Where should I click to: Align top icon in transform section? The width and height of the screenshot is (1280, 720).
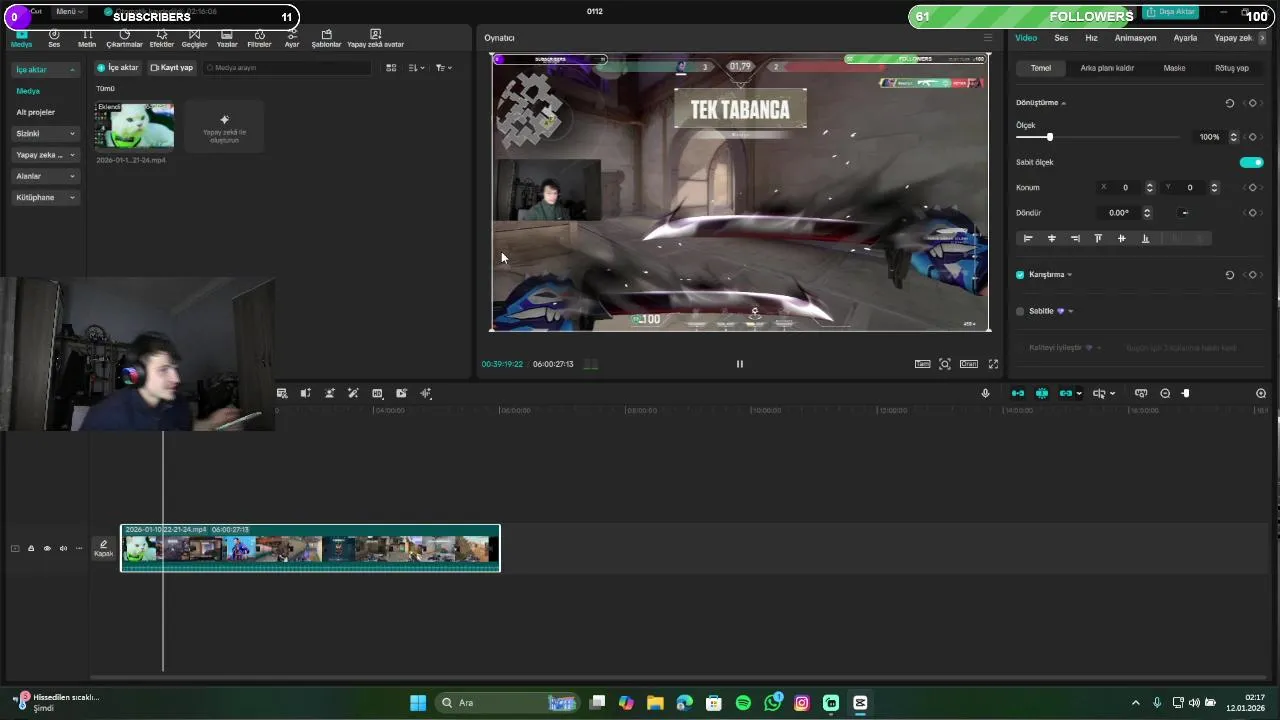[1098, 238]
